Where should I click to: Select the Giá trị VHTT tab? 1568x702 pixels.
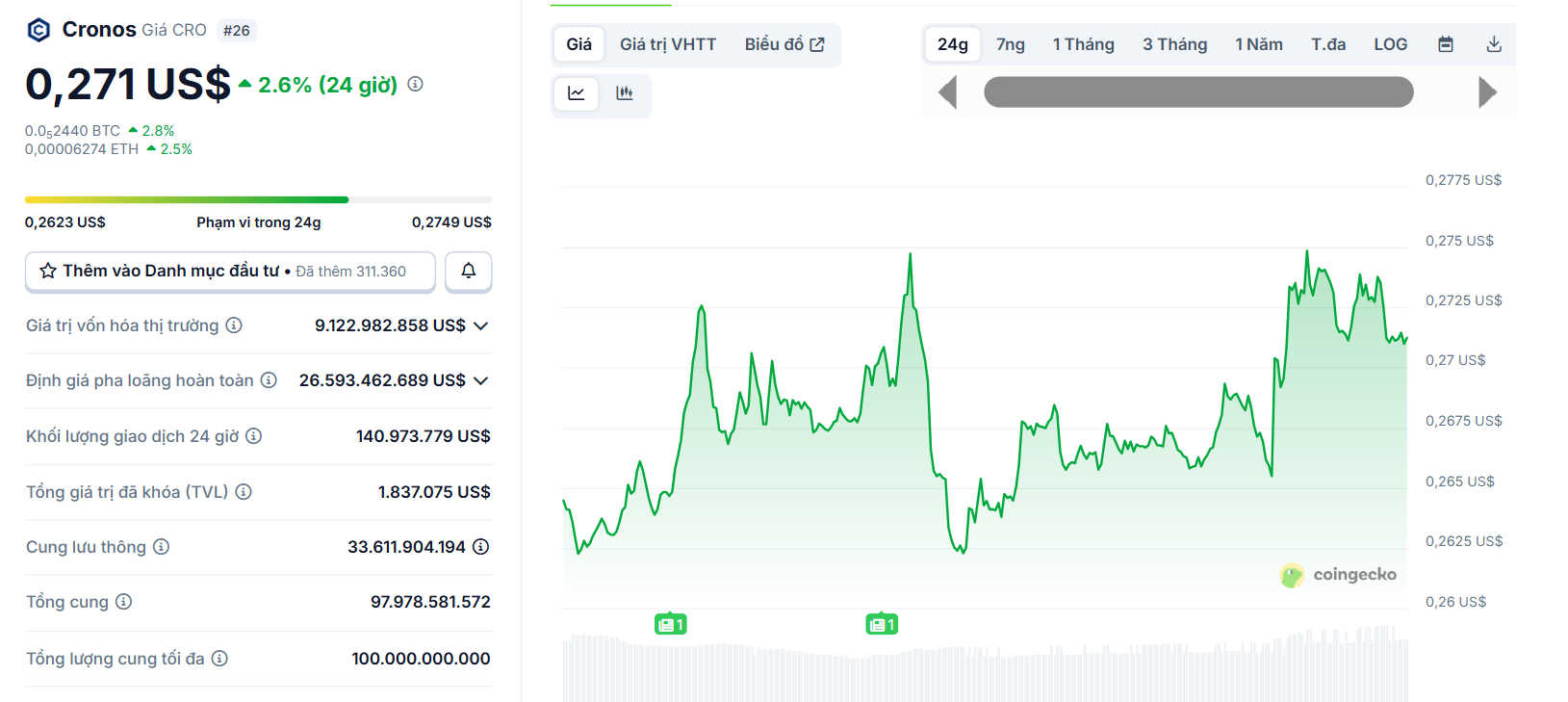pos(668,44)
